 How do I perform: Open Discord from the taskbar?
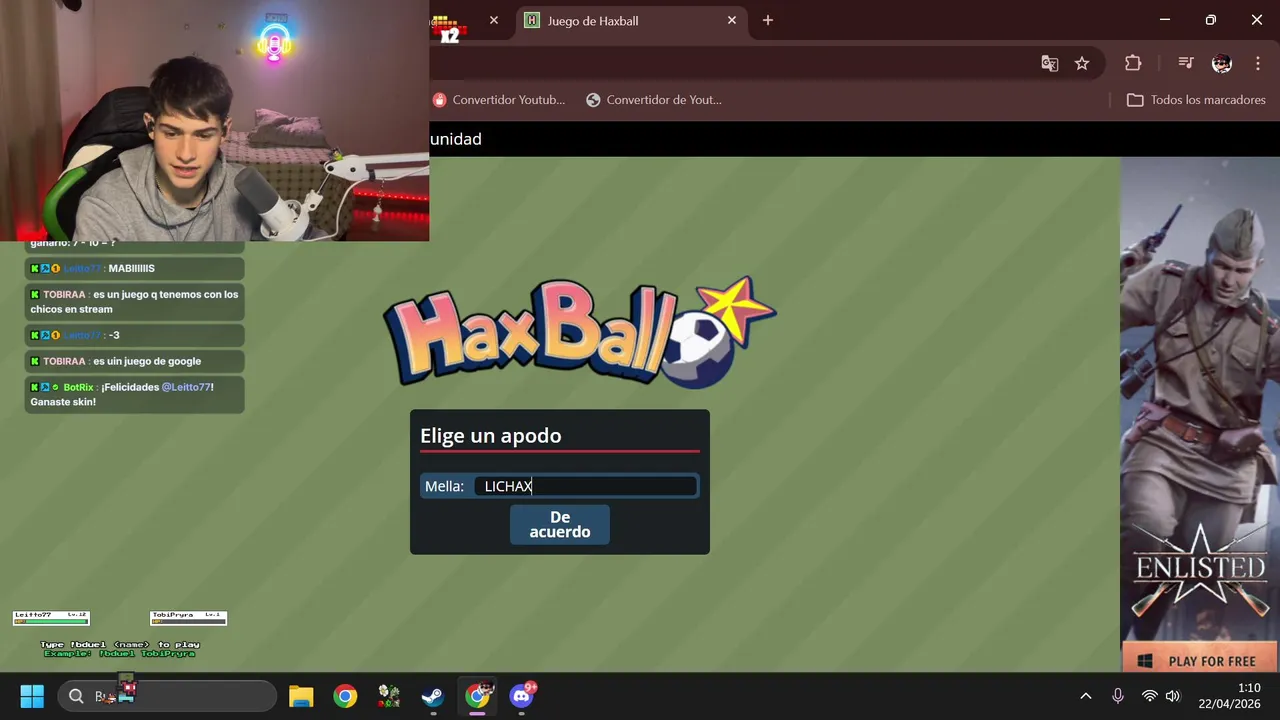(x=521, y=696)
